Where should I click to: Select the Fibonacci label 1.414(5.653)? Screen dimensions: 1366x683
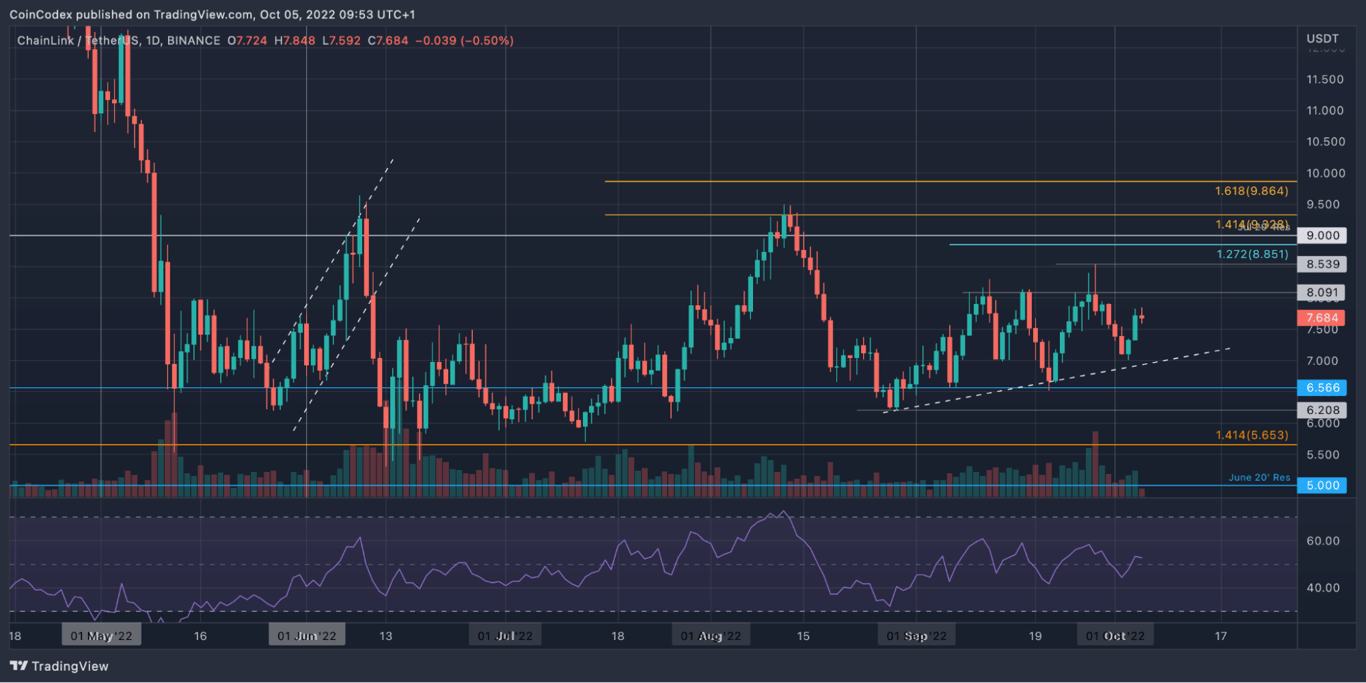(1251, 437)
